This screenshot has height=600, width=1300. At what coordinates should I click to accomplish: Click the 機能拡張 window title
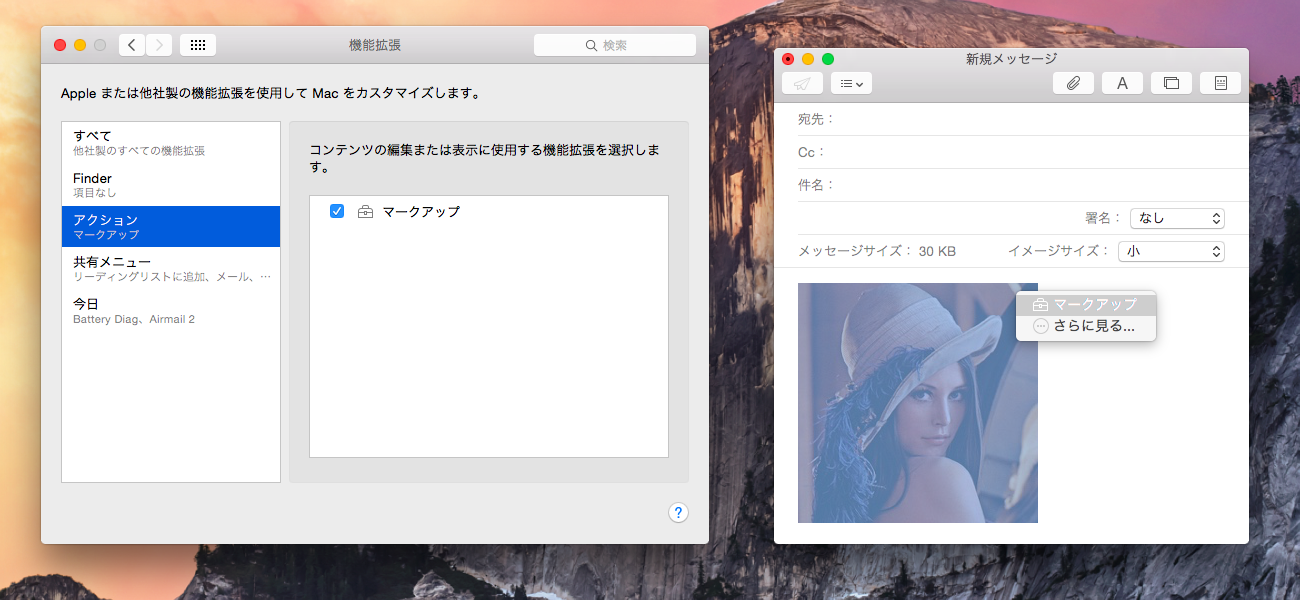pyautogui.click(x=375, y=45)
